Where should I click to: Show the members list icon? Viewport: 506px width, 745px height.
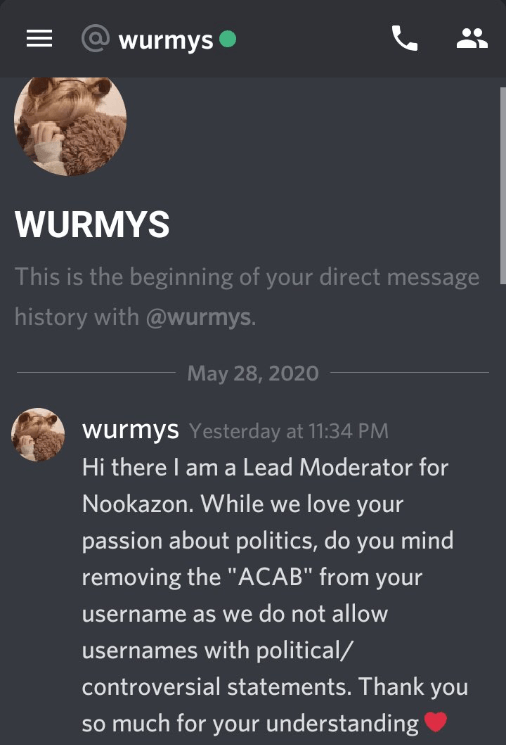[472, 38]
